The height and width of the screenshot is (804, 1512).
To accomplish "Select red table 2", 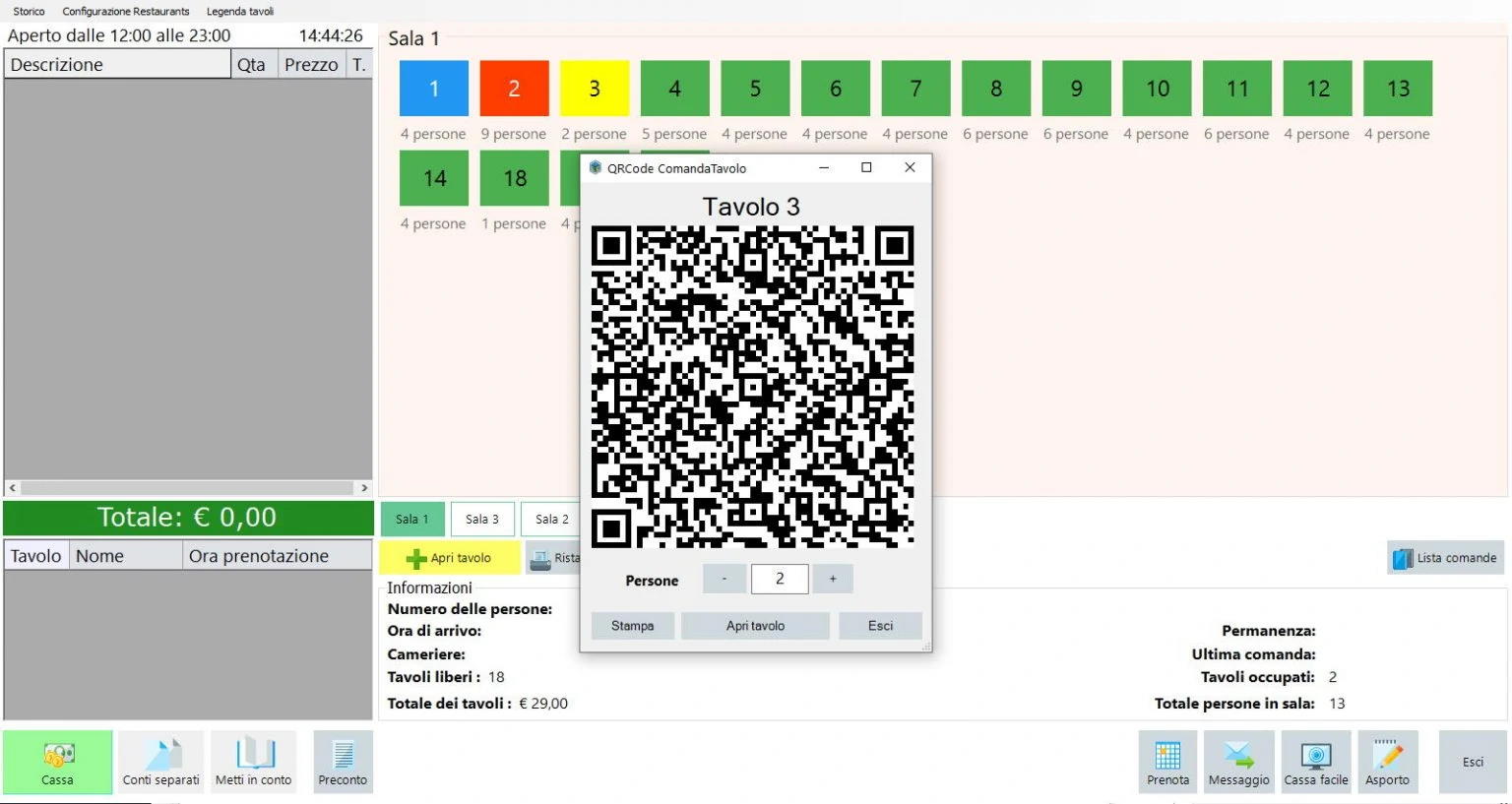I will point(514,89).
